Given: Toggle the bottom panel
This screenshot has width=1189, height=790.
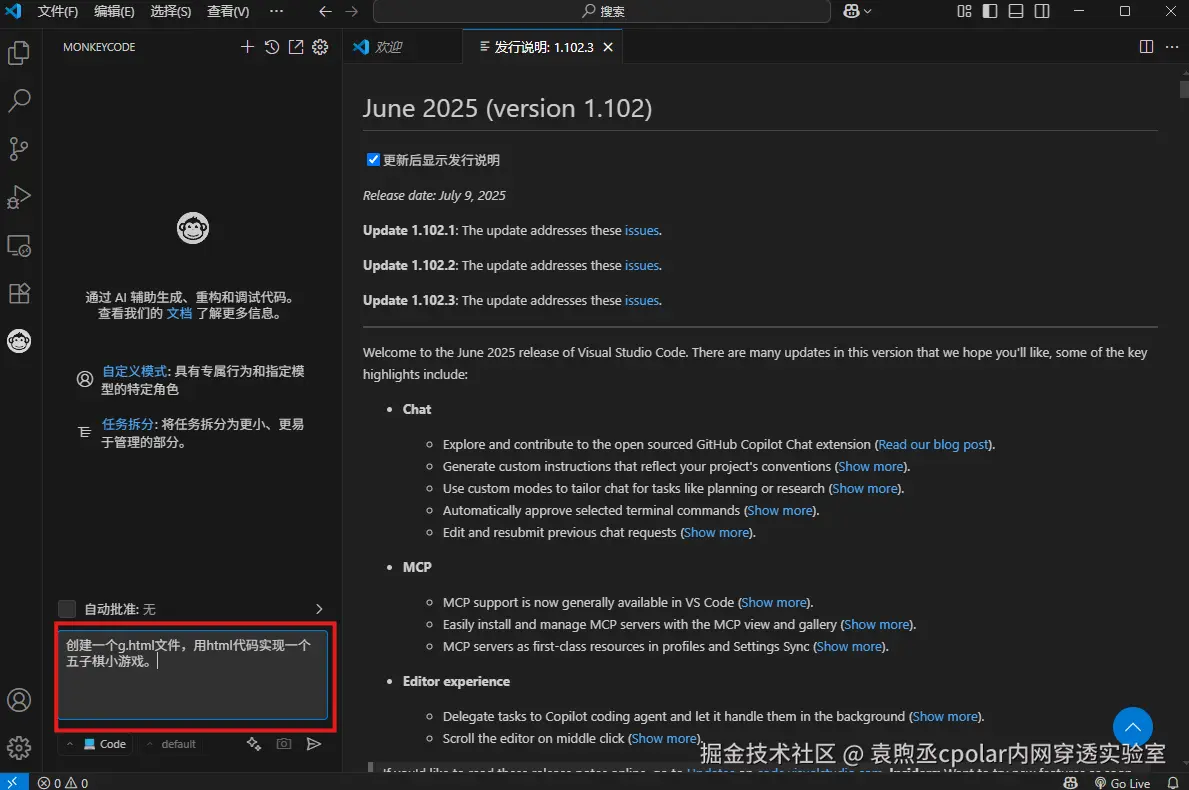Looking at the screenshot, I should click(1016, 11).
